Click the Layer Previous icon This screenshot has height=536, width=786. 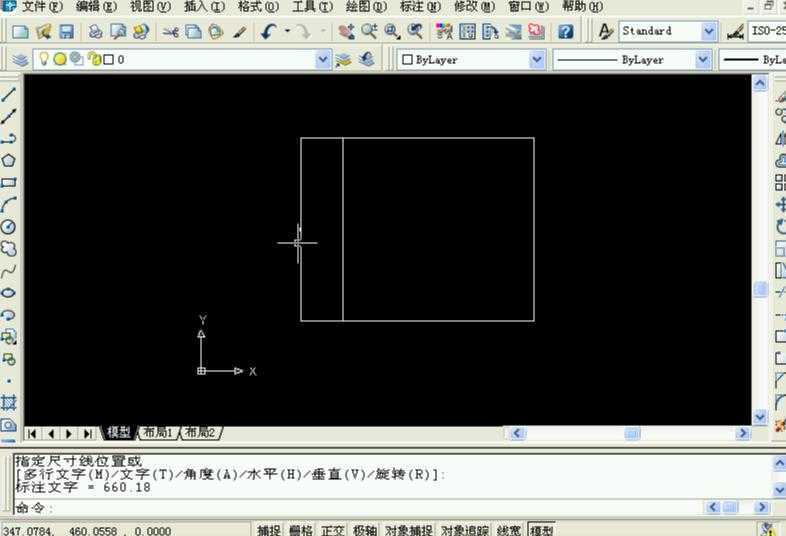point(367,60)
